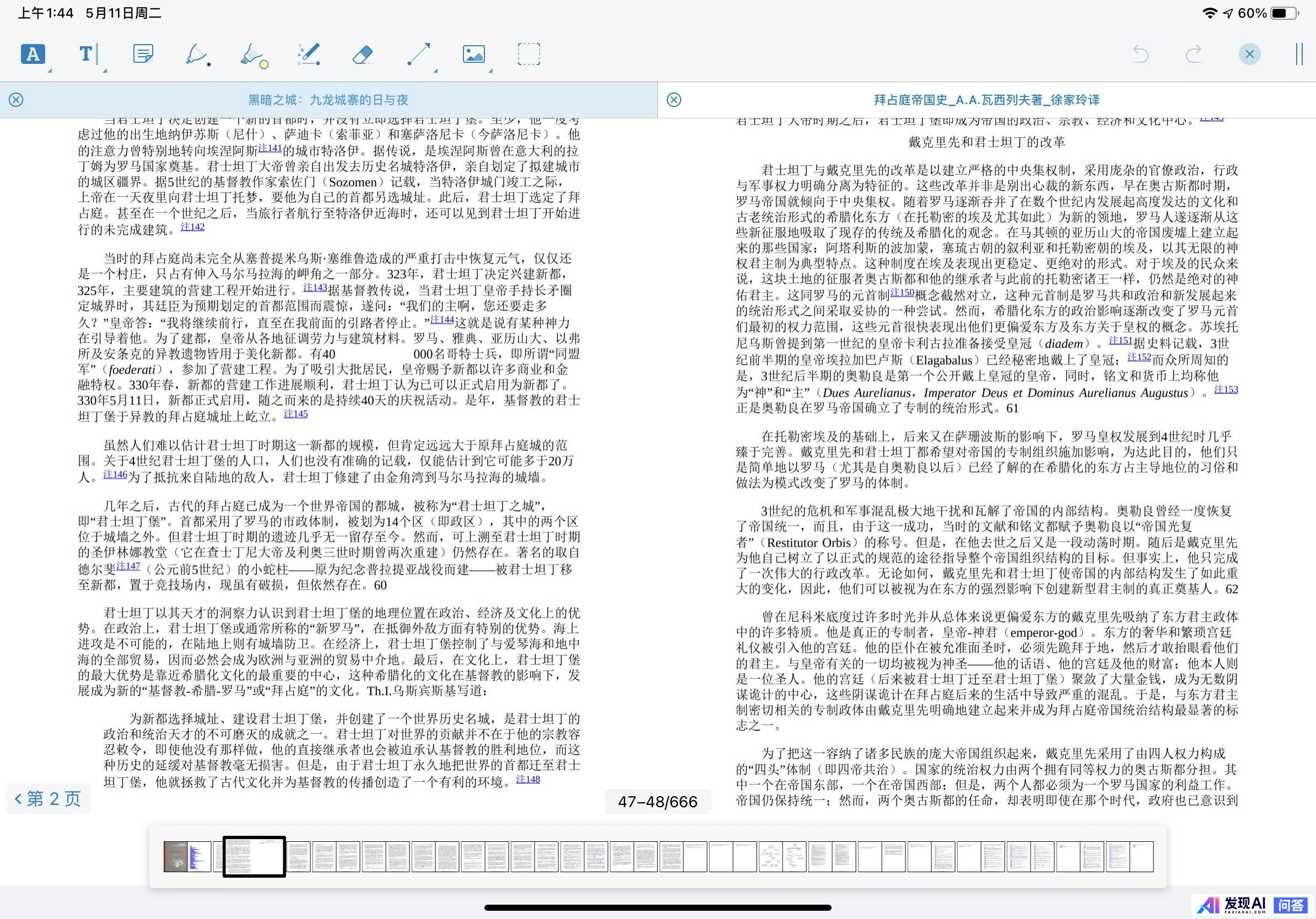Open footnote link 注152
Screen dimensions: 1316x919
pos(1139,357)
